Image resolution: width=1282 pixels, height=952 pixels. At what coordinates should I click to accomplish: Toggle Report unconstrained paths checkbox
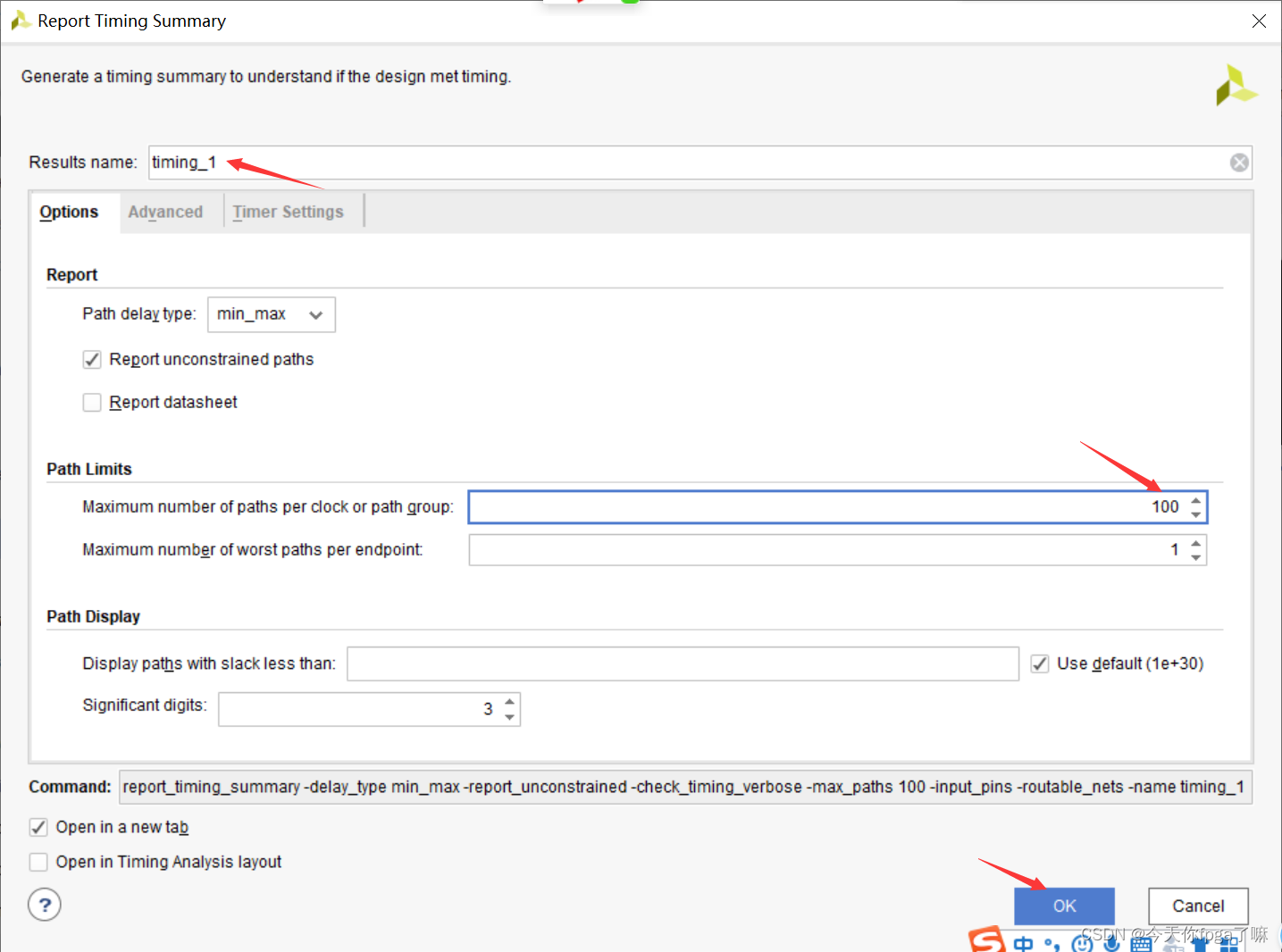(92, 360)
